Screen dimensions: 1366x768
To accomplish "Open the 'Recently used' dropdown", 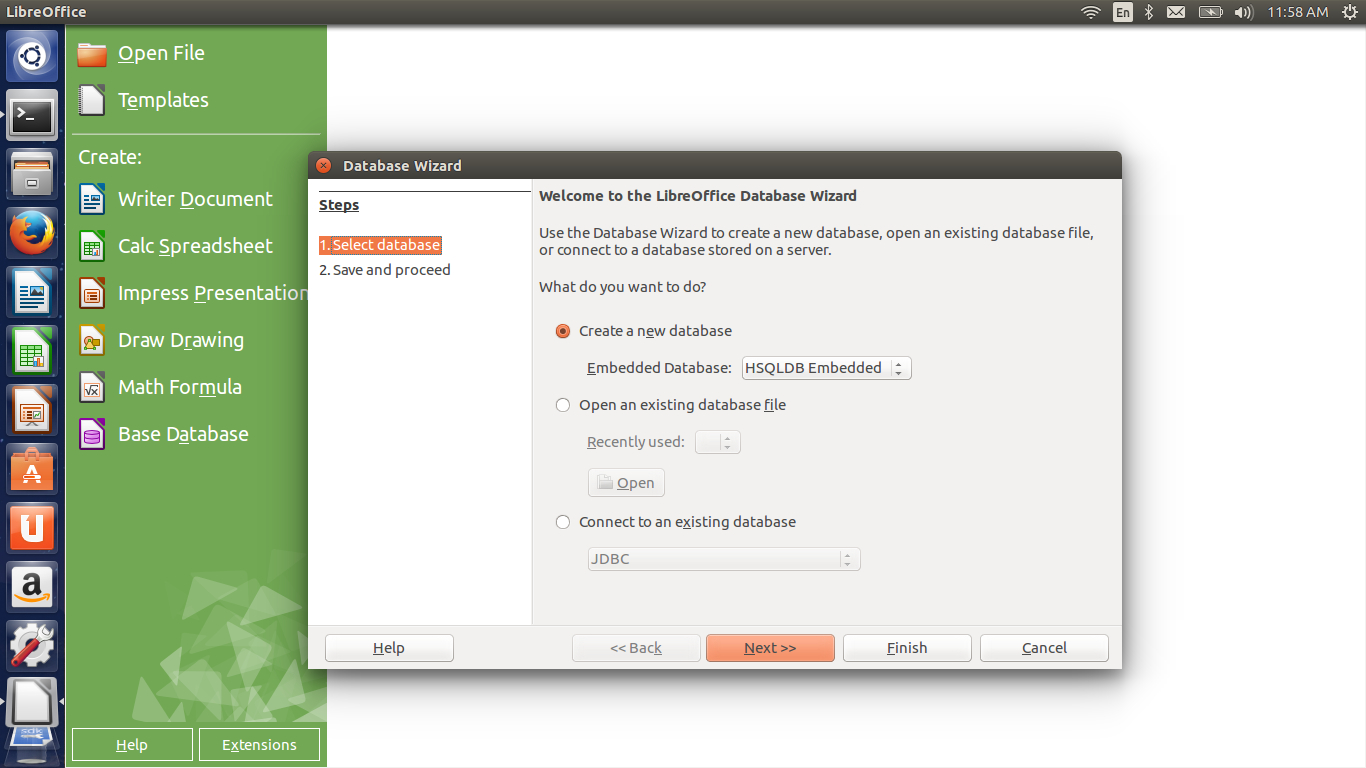I will 718,442.
